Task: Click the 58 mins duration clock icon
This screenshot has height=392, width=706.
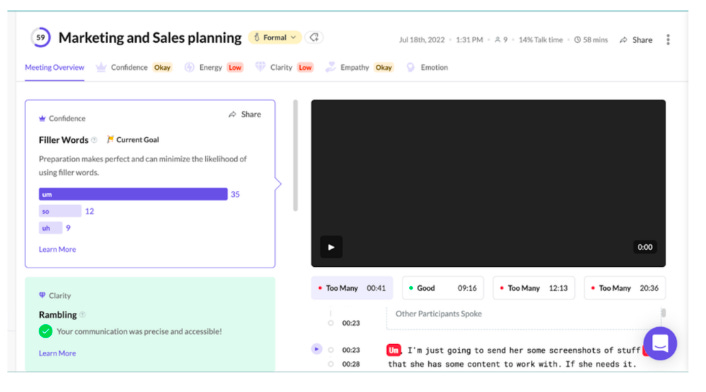Action: point(577,40)
